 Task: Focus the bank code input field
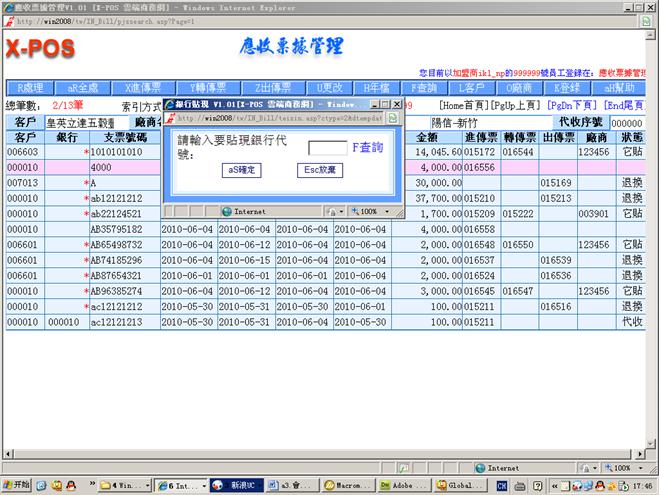(327, 148)
